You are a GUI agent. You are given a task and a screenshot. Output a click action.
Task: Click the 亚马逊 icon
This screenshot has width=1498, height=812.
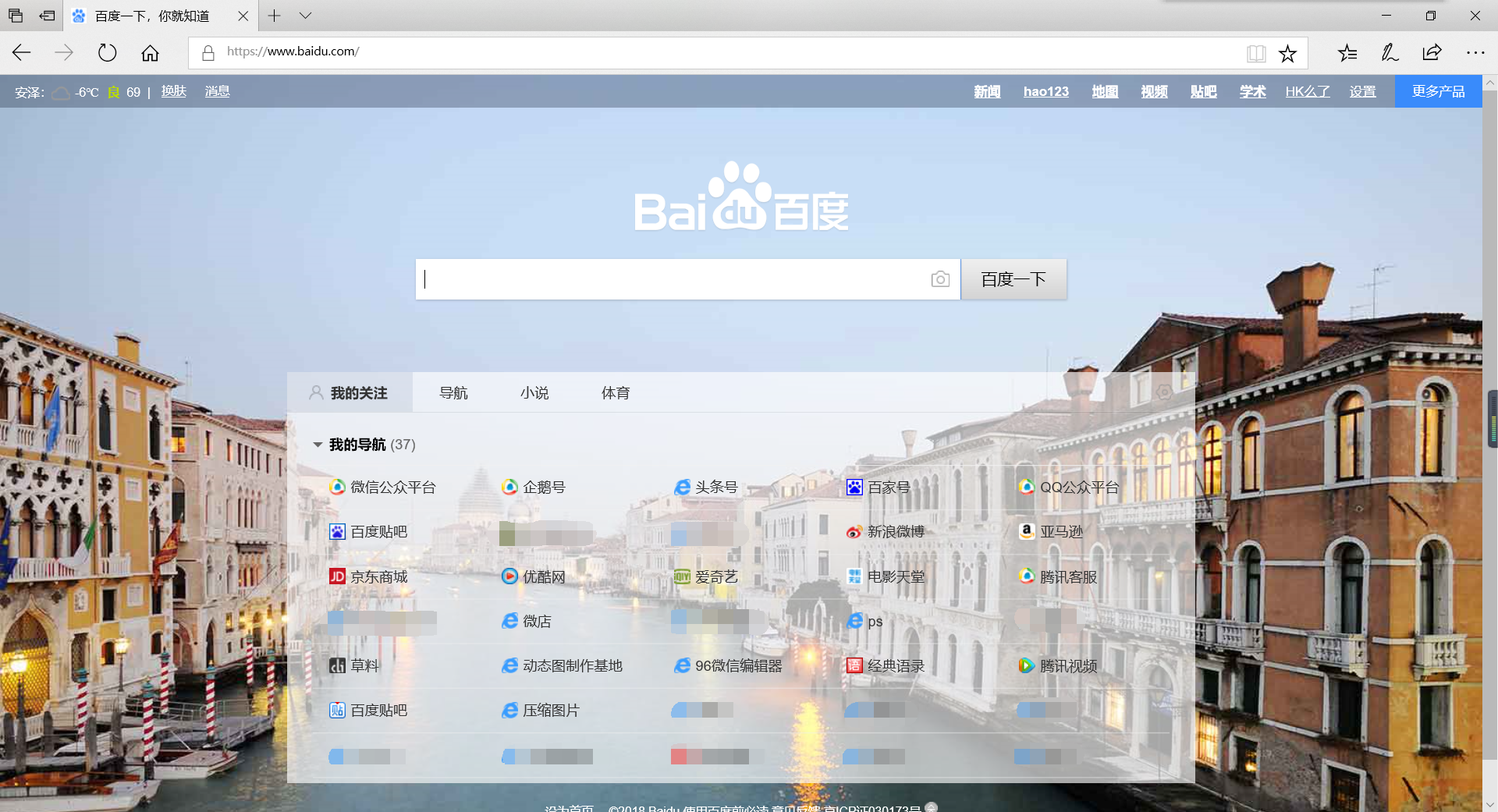[1027, 531]
